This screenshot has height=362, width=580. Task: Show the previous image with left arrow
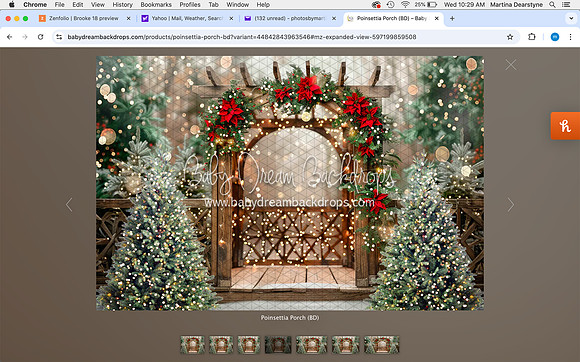[69, 204]
